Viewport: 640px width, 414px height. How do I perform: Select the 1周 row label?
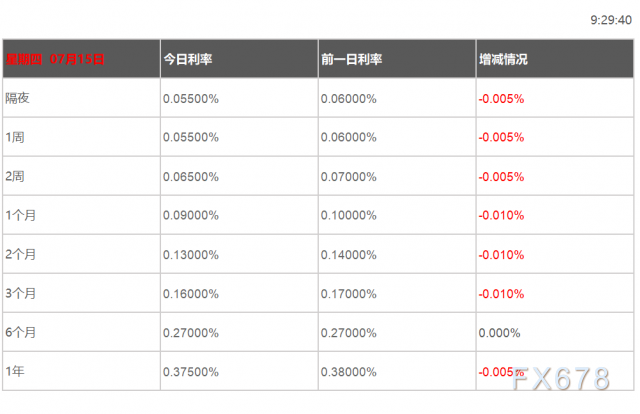point(15,137)
